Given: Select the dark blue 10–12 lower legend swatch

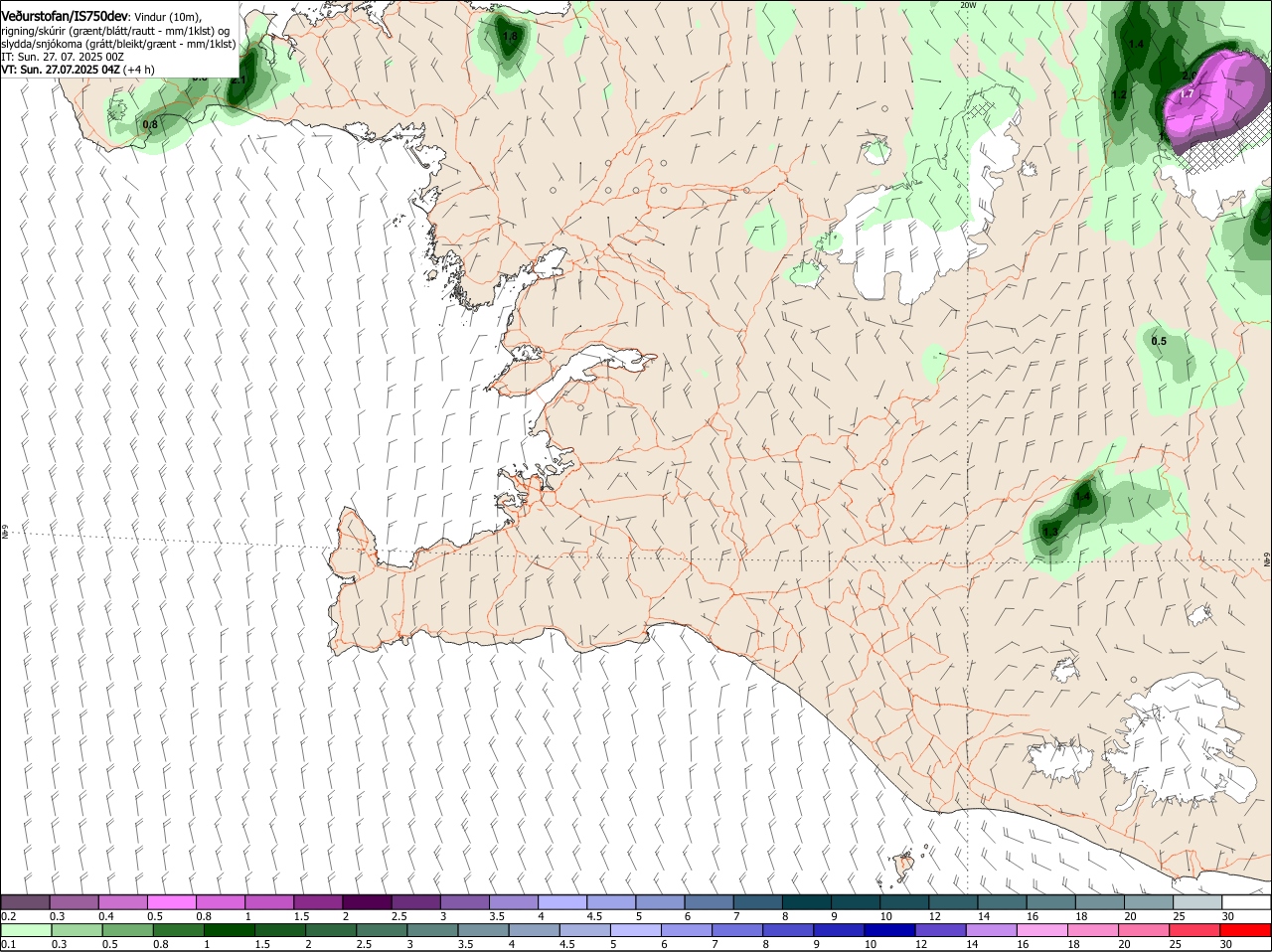Looking at the screenshot, I should pyautogui.click(x=890, y=930).
